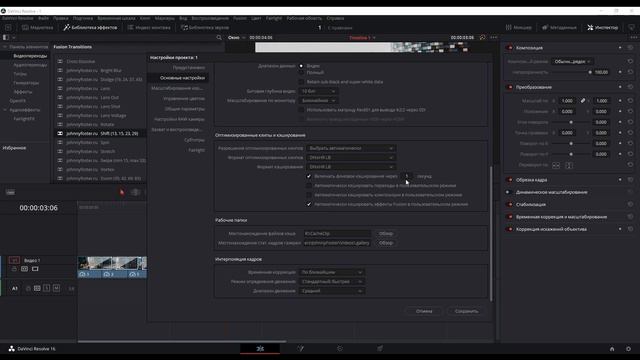The height and width of the screenshot is (360, 640).
Task: Open the Fusion page icon in bottom bar
Action: pyautogui.click(x=300, y=349)
